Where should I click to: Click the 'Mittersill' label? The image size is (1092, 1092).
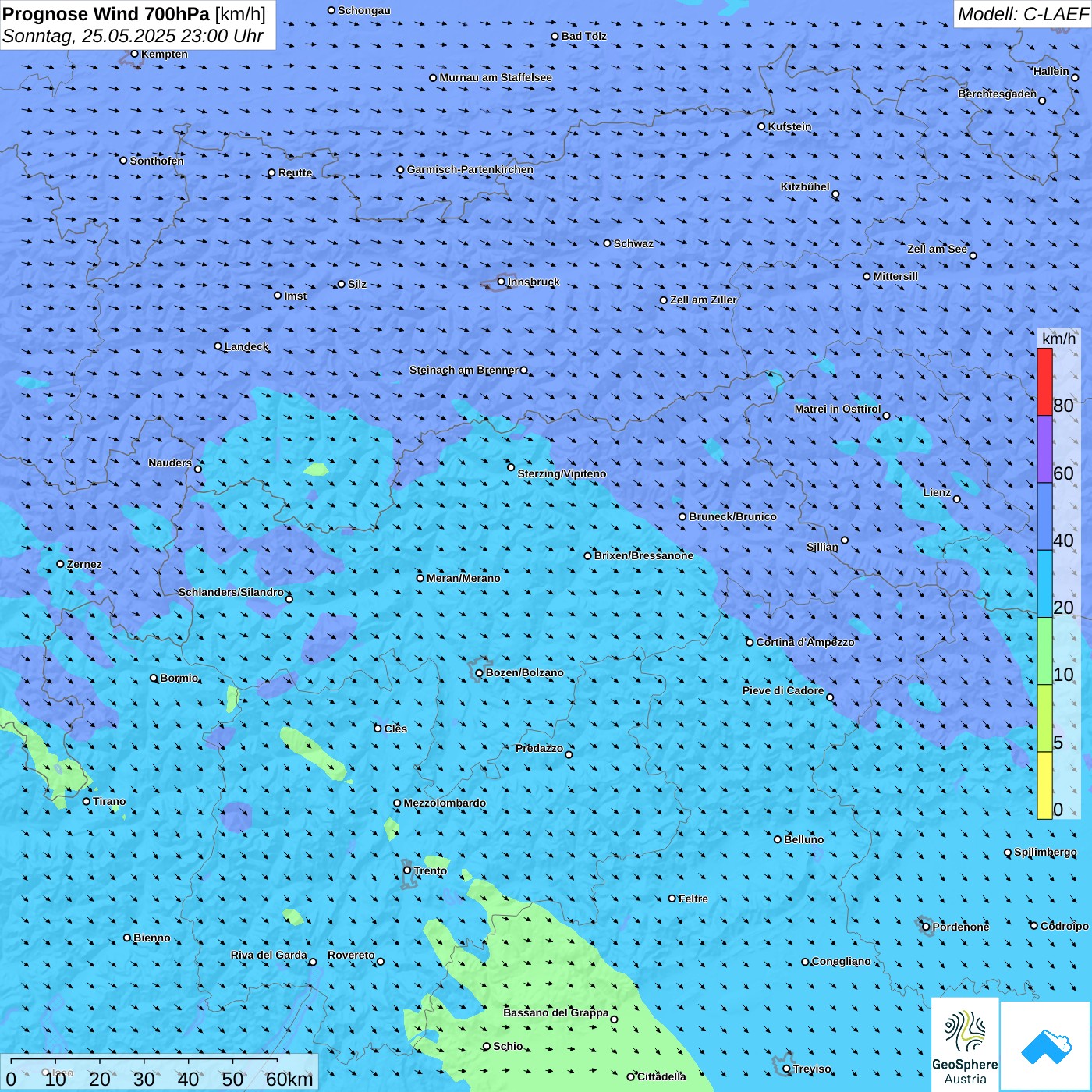tap(896, 276)
